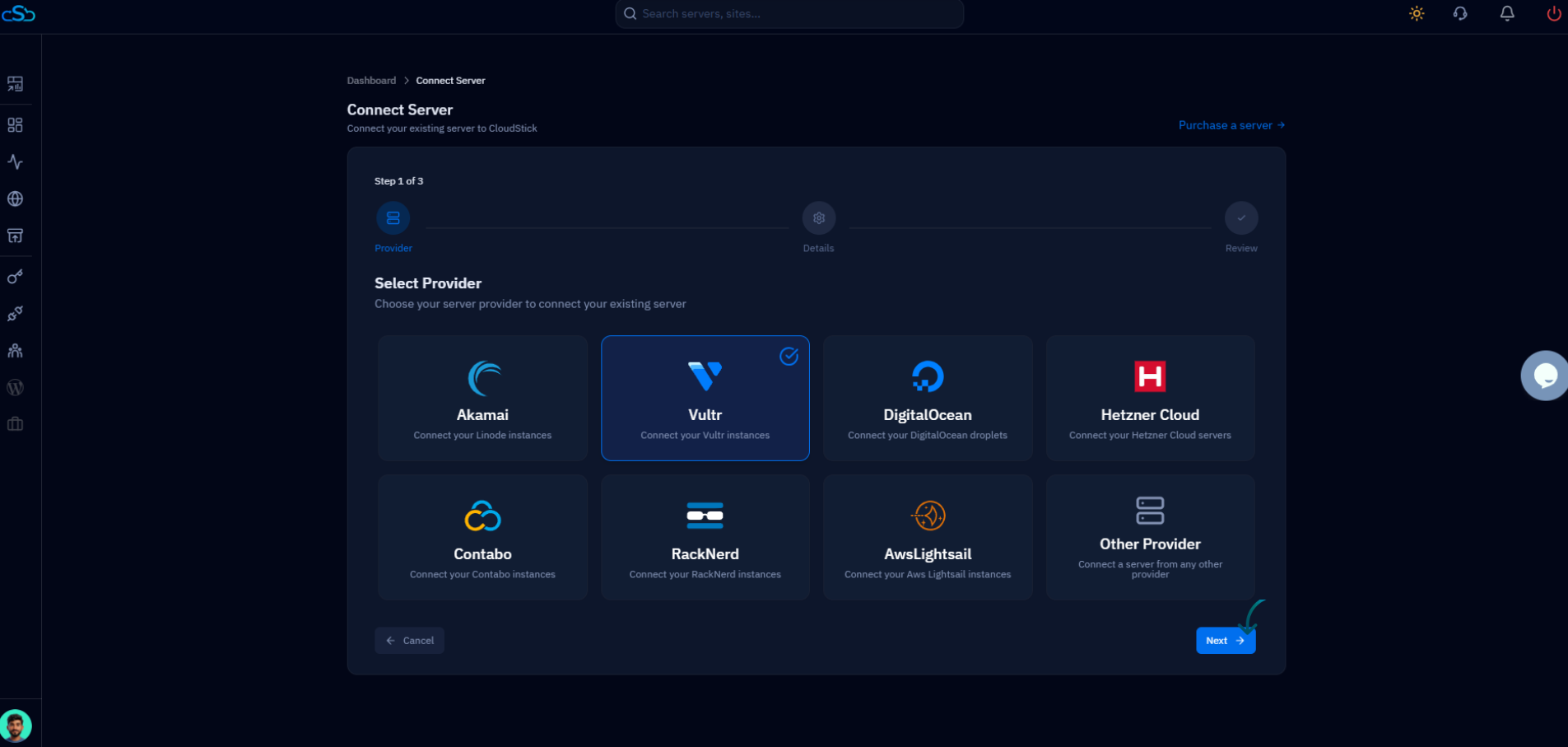
Task: Open the activity pulse monitoring icon
Action: coord(15,162)
